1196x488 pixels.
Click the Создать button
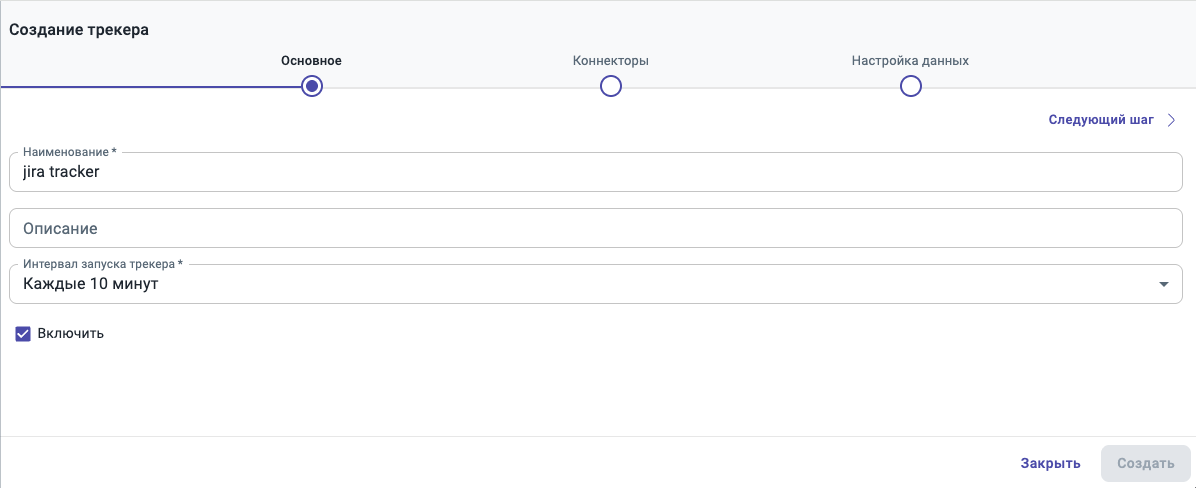(x=1145, y=463)
